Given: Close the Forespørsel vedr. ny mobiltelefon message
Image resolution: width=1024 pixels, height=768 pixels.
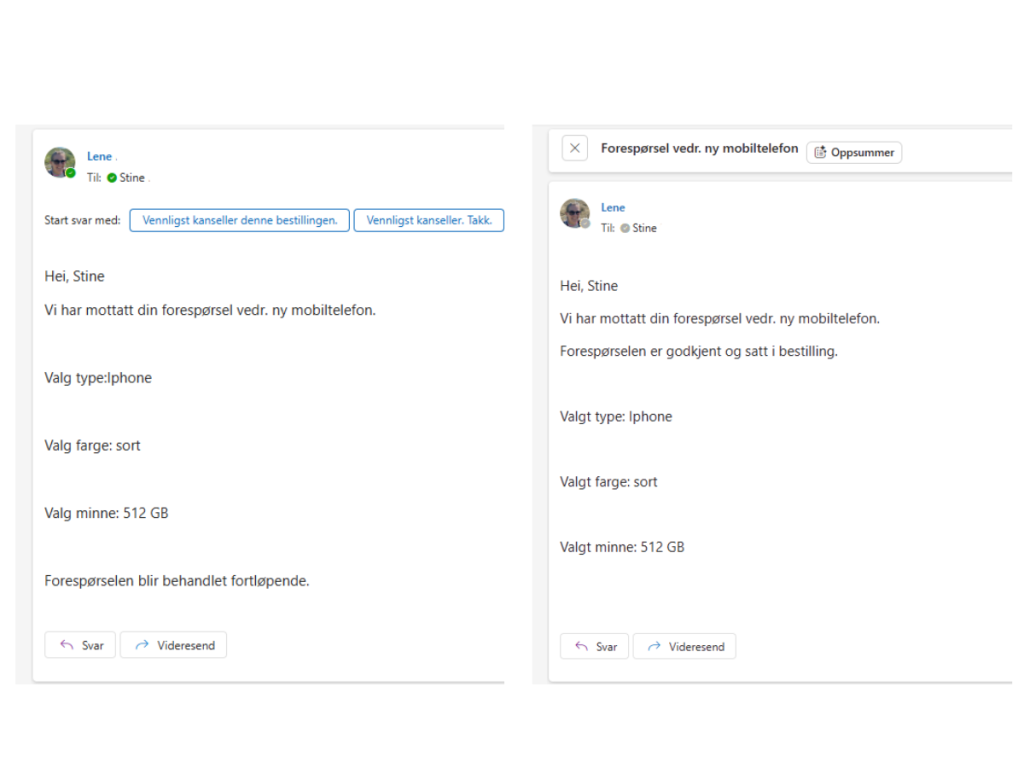Looking at the screenshot, I should [574, 149].
